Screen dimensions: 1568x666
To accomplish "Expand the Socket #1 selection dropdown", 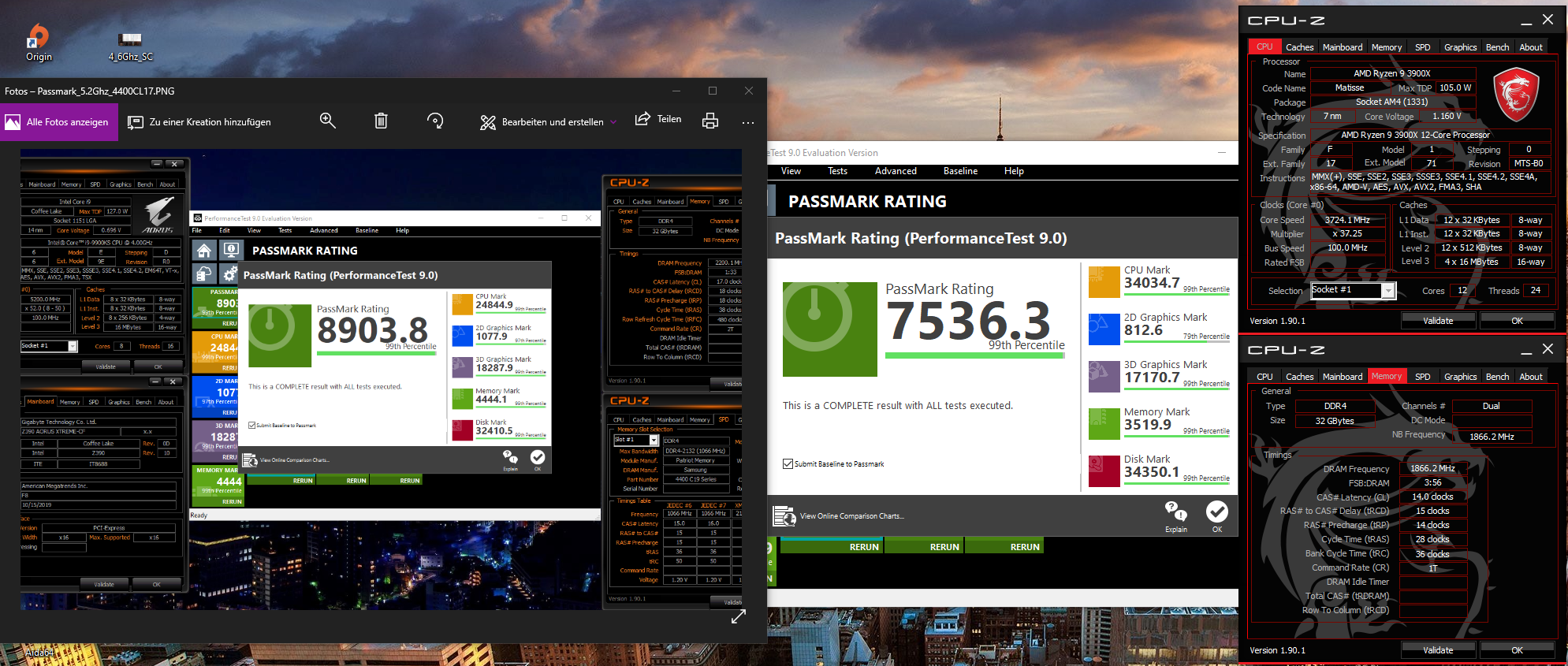I will click(1388, 291).
